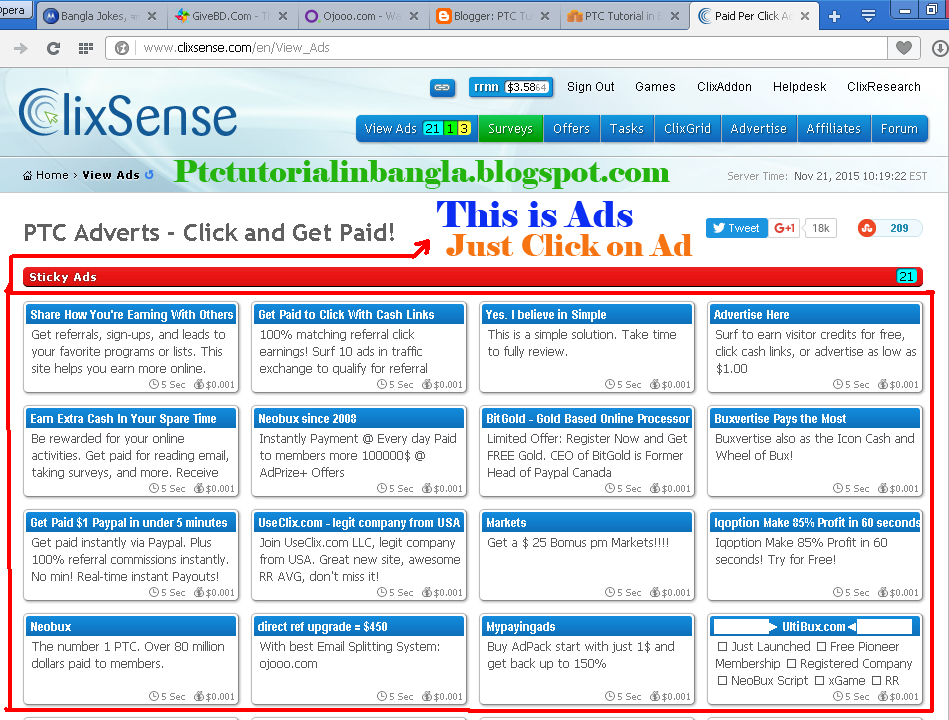Open the ClixGrid menu
Image resolution: width=949 pixels, height=720 pixels.
[688, 129]
